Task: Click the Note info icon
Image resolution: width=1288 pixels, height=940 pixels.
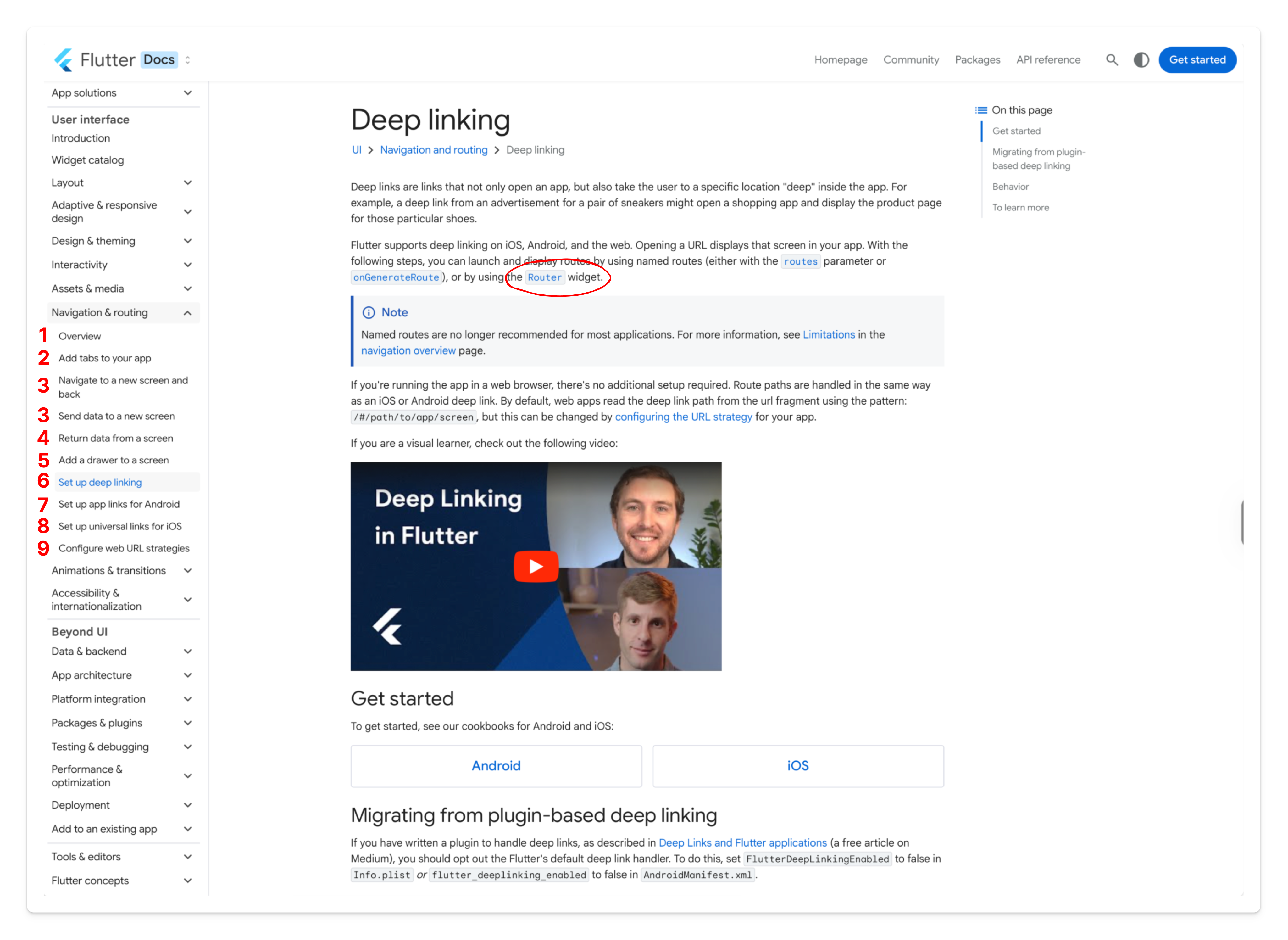Action: 369,312
